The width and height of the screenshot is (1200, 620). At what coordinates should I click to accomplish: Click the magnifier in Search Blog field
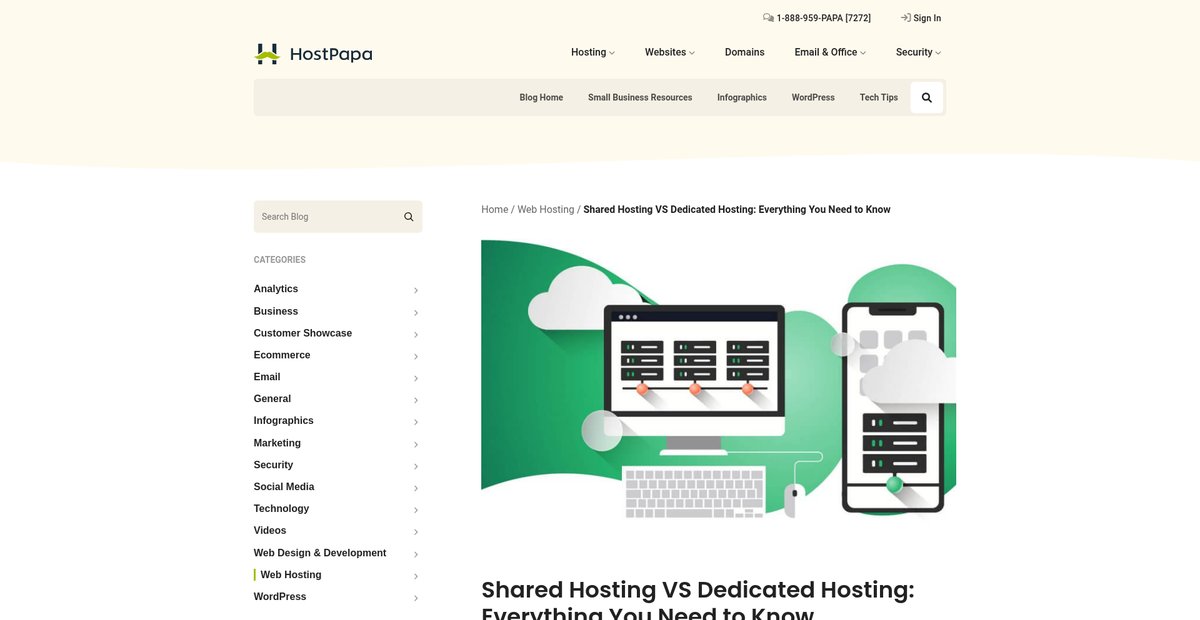pyautogui.click(x=409, y=217)
